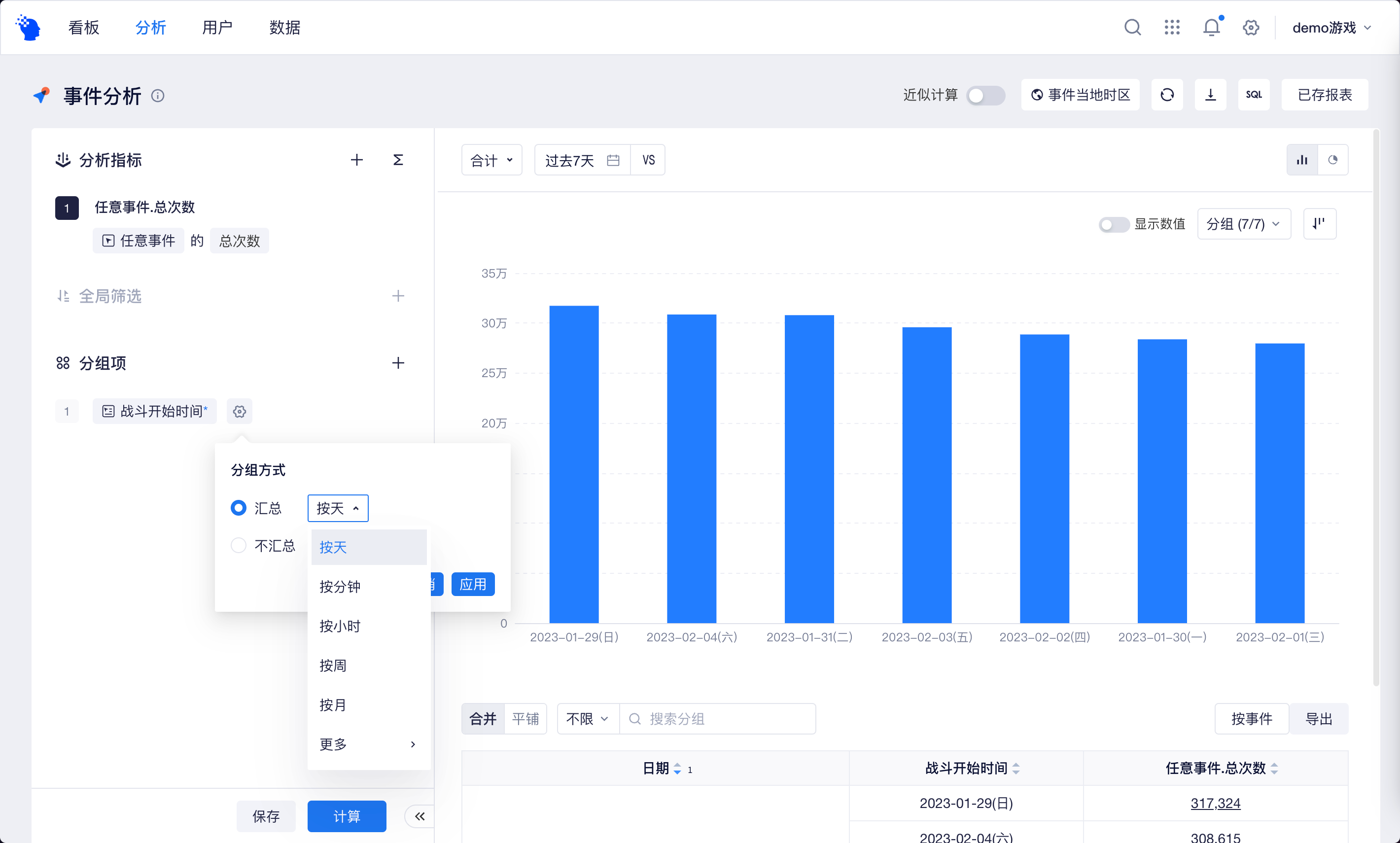Click the search magnifier icon
This screenshot has height=843, width=1400.
pyautogui.click(x=1132, y=27)
